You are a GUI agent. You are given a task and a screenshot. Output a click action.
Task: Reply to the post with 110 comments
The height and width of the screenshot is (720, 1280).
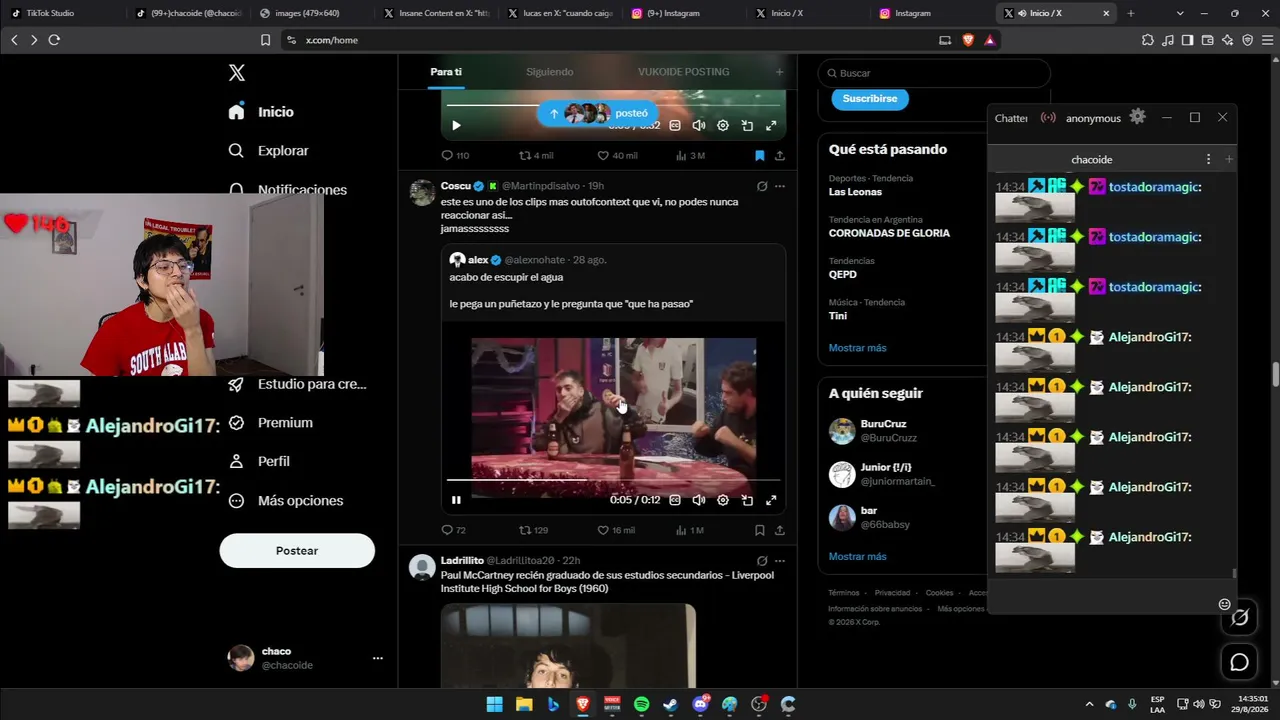[x=455, y=156]
